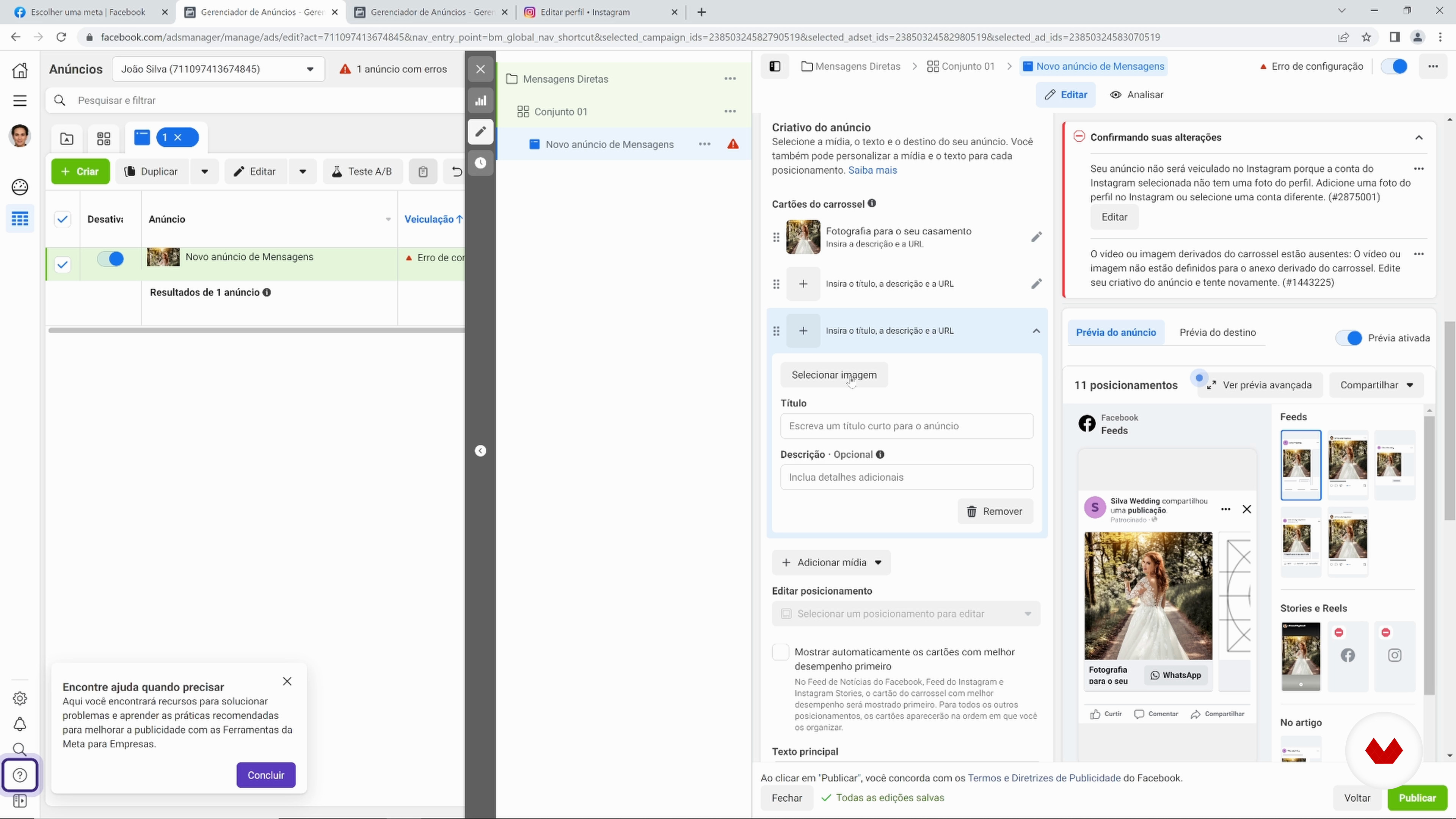Toggle the ad on/off switch in header
The image size is (1456, 819).
1394,67
